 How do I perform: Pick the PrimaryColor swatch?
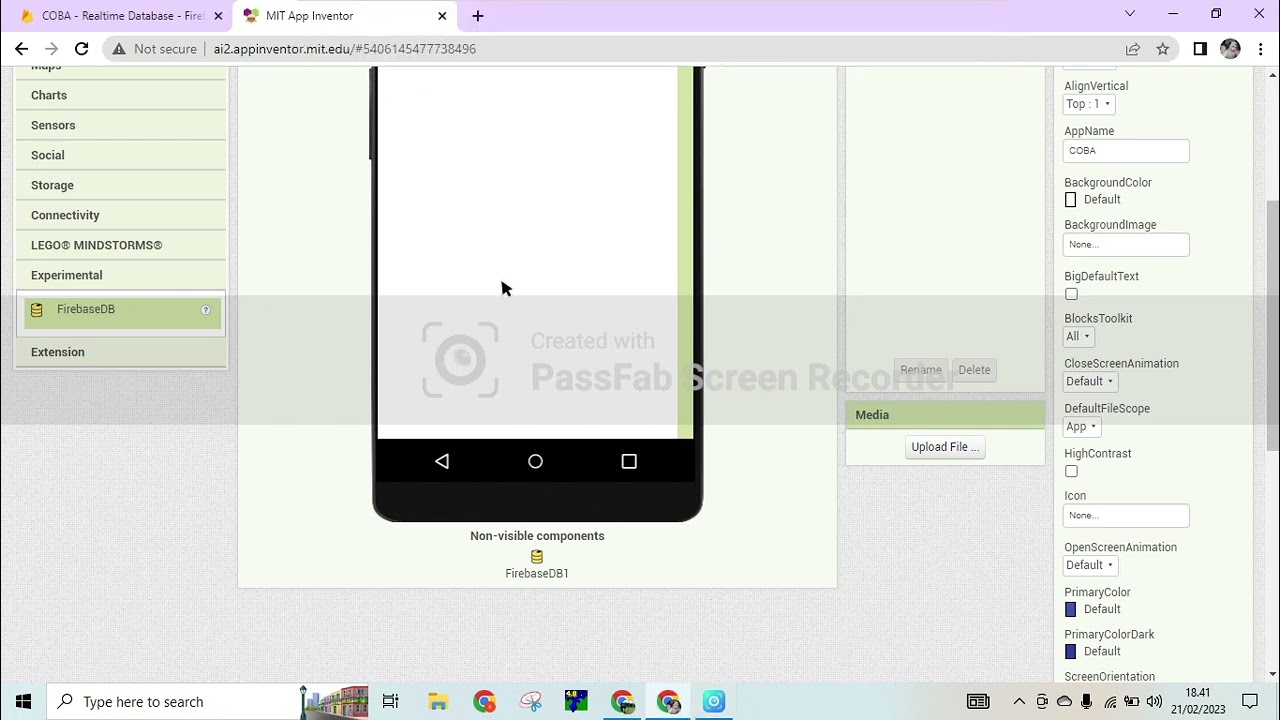coord(1070,609)
